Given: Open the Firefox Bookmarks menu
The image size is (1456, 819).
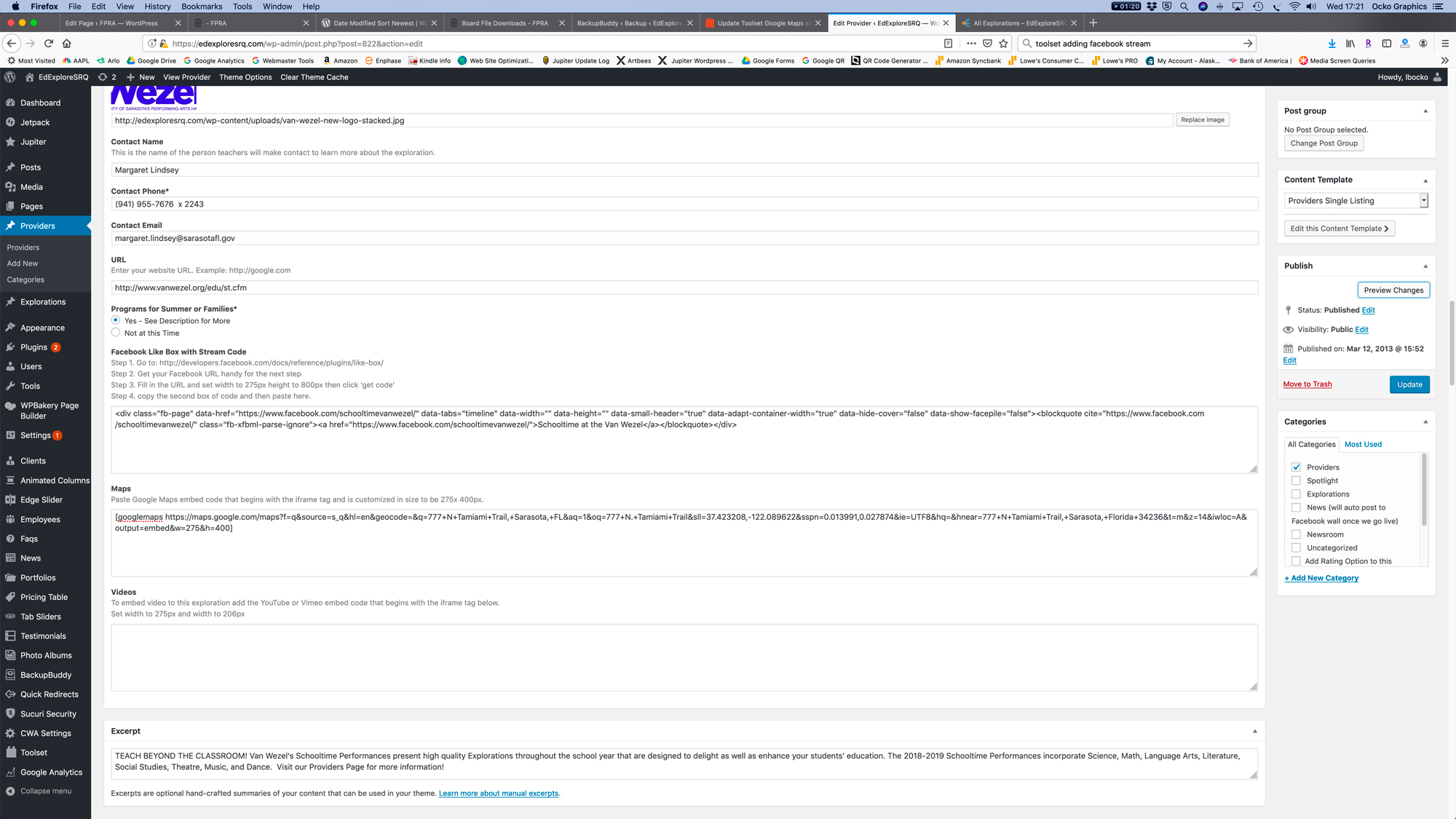Looking at the screenshot, I should 202,7.
